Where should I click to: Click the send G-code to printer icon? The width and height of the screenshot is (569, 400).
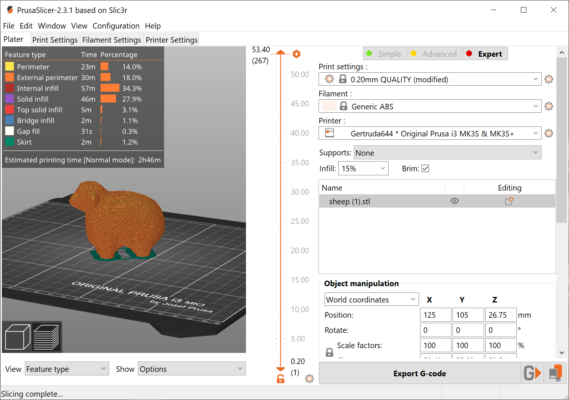pyautogui.click(x=532, y=373)
